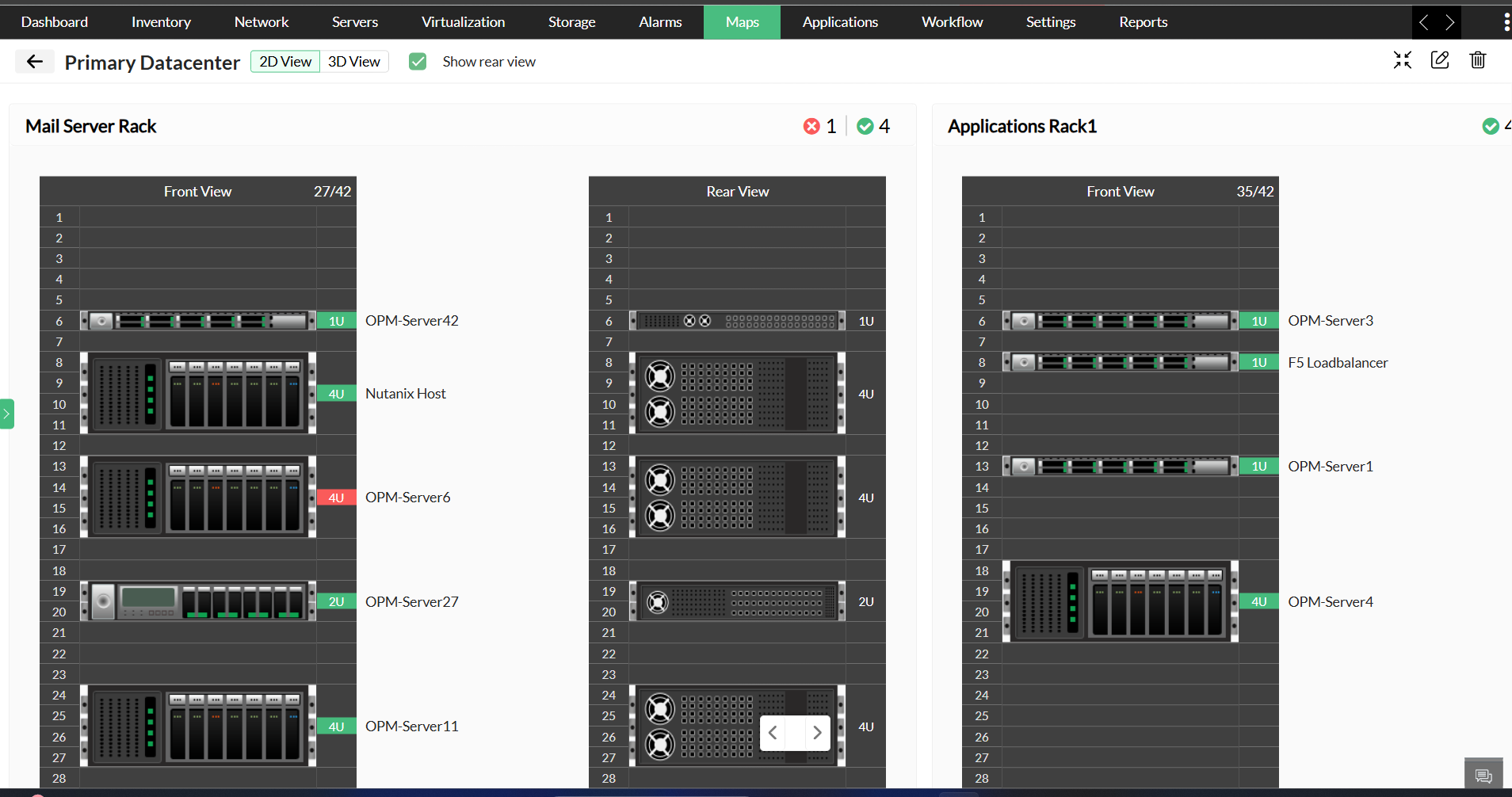Click the green 1U badge of OPM-Server42
The image size is (1512, 797).
(x=337, y=321)
